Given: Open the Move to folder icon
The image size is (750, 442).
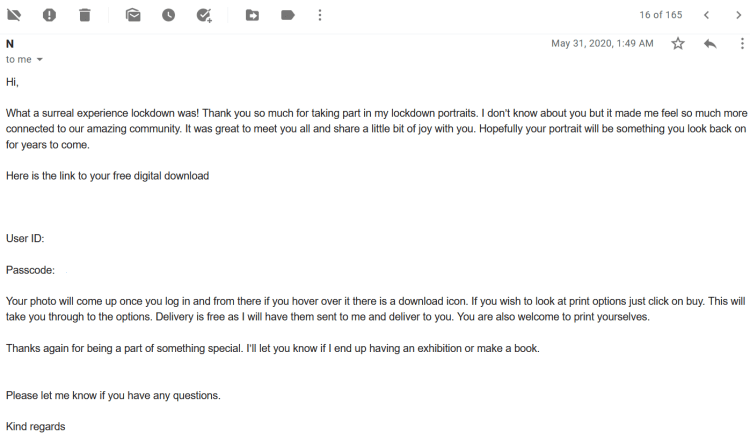Looking at the screenshot, I should coord(252,15).
